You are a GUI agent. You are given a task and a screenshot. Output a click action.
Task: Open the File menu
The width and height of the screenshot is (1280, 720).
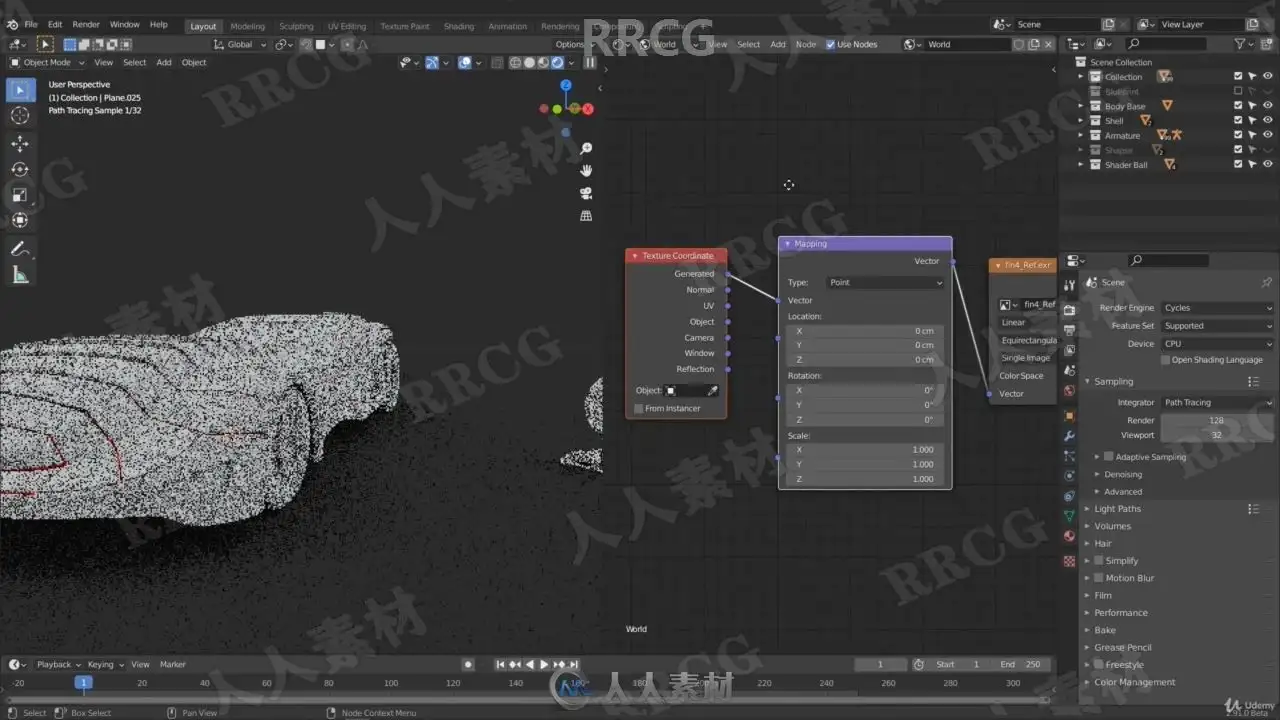(x=31, y=24)
